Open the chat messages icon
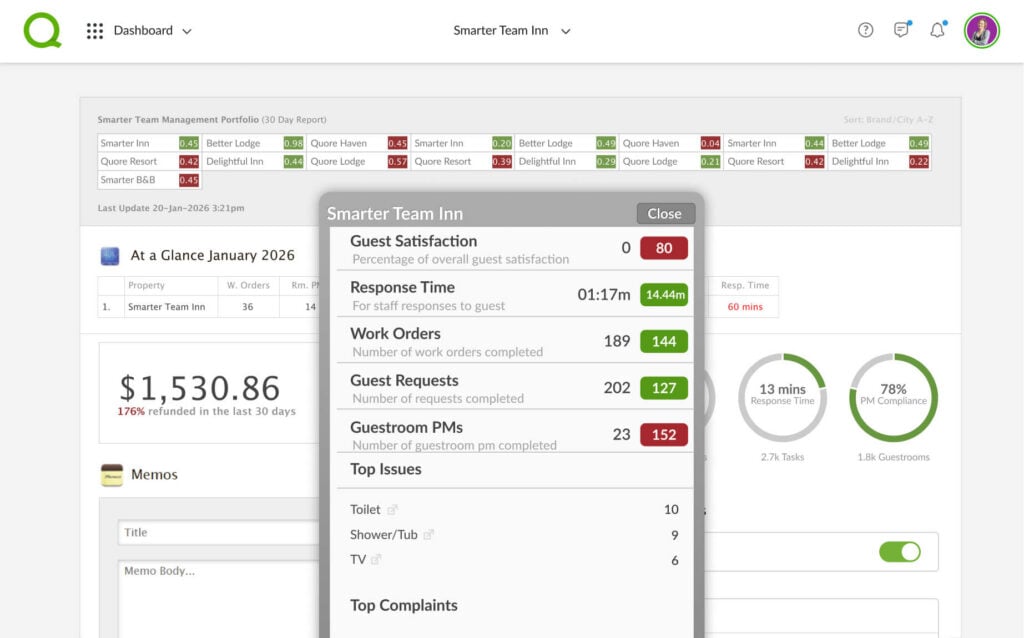 click(x=902, y=29)
